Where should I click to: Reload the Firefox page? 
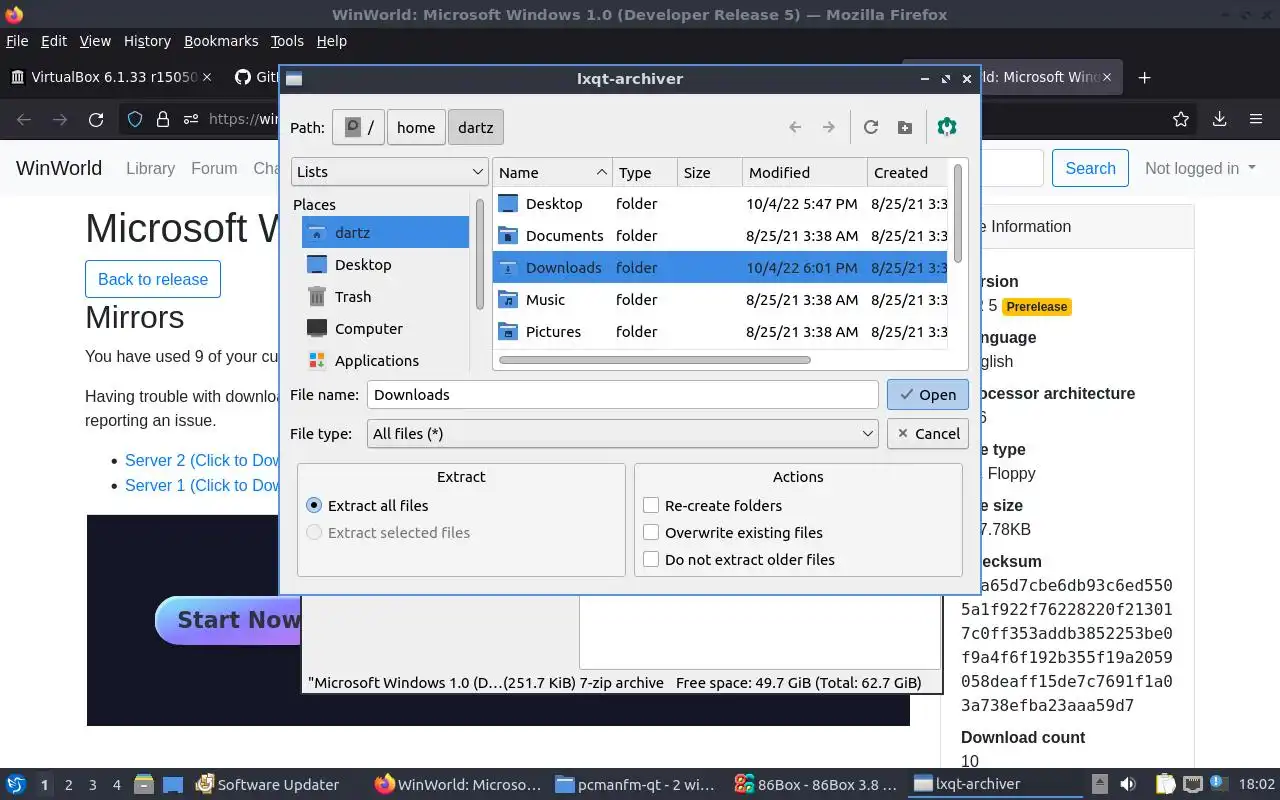[96, 119]
